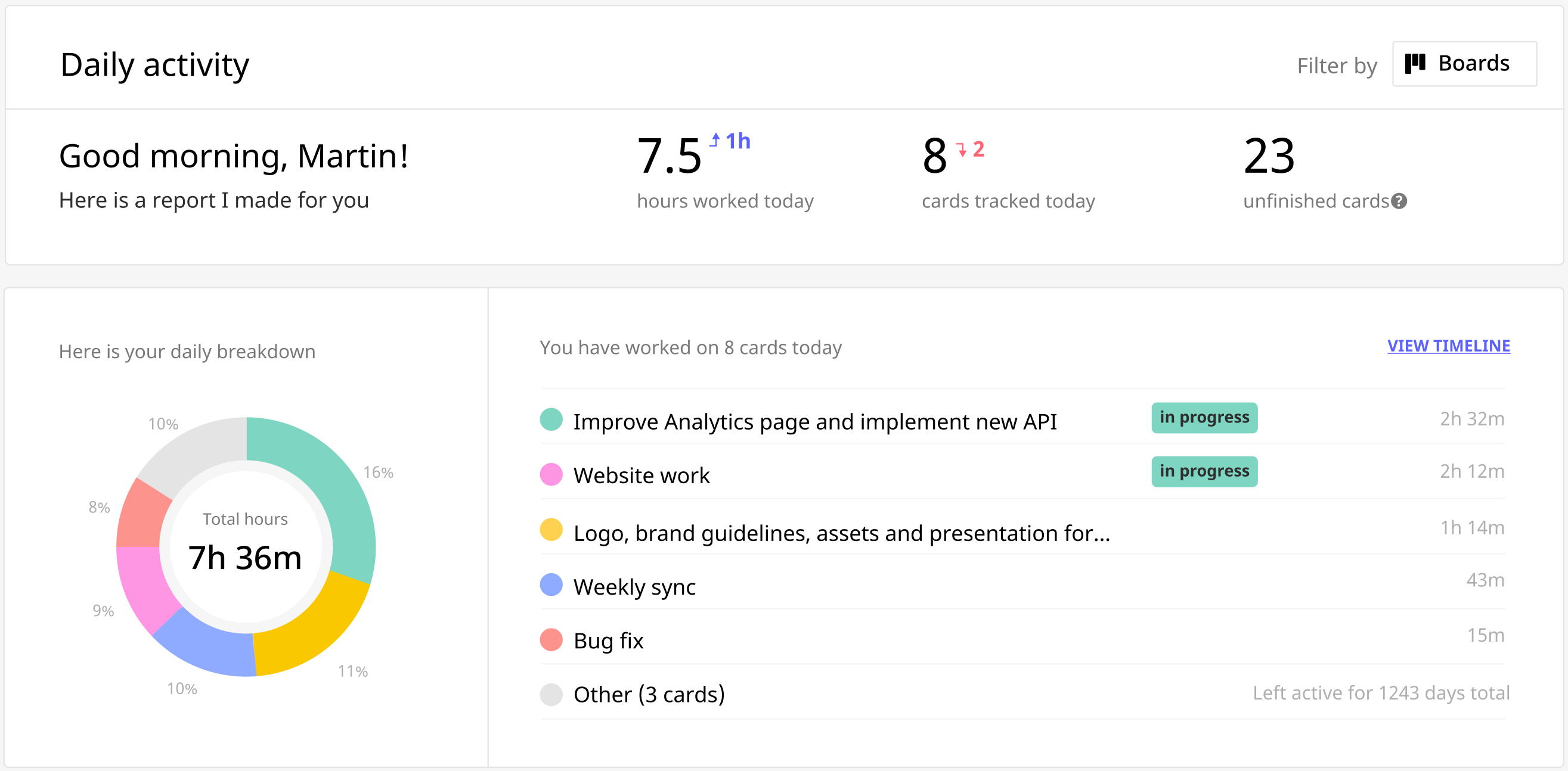Open VIEW TIMELINE
Viewport: 1568px width, 771px height.
(1449, 346)
